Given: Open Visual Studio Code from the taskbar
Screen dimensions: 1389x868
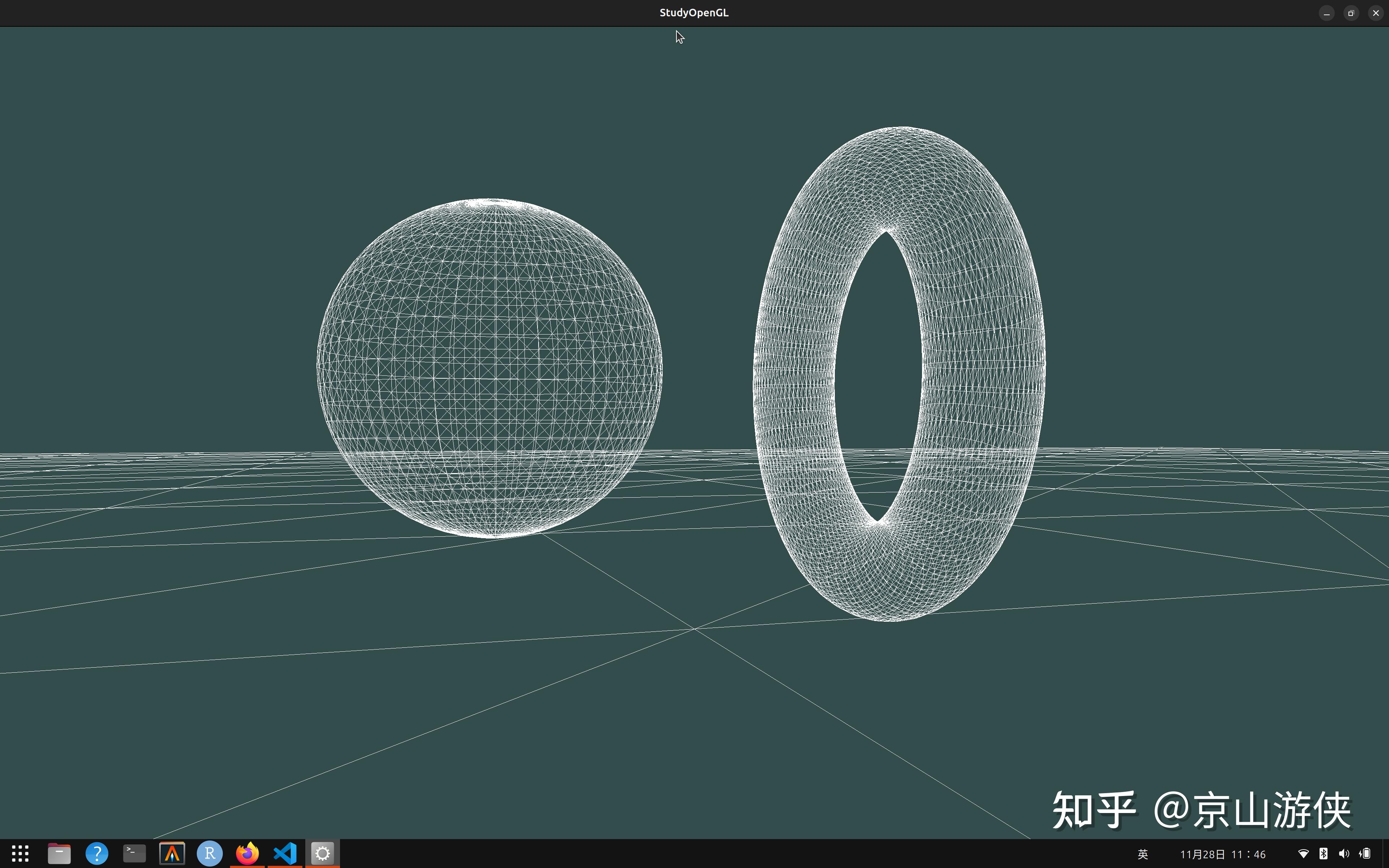Looking at the screenshot, I should pyautogui.click(x=284, y=854).
